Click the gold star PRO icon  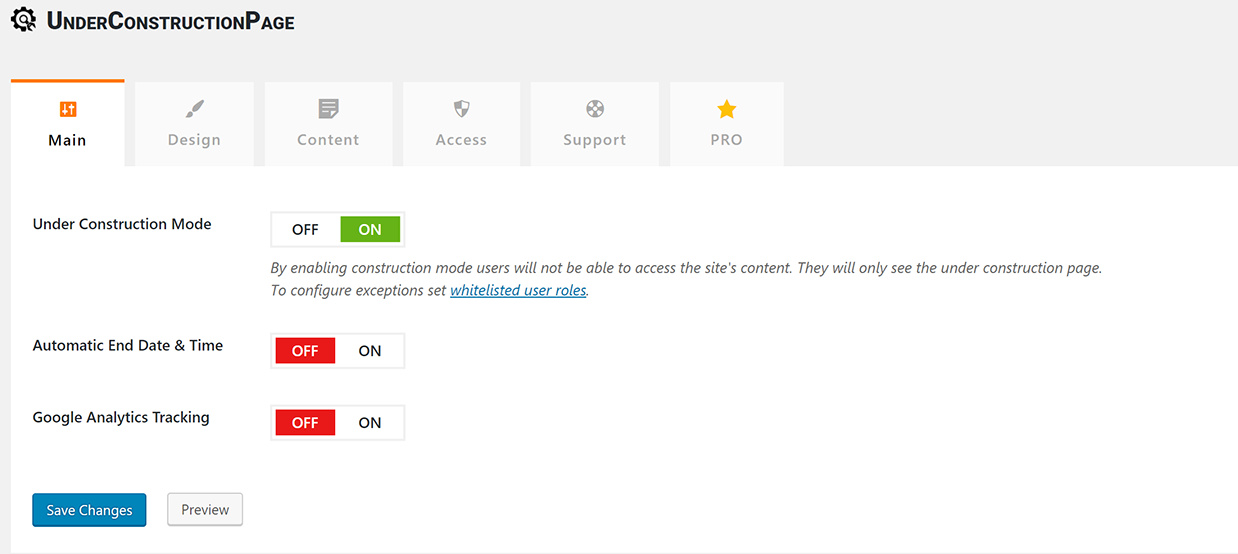tap(727, 109)
